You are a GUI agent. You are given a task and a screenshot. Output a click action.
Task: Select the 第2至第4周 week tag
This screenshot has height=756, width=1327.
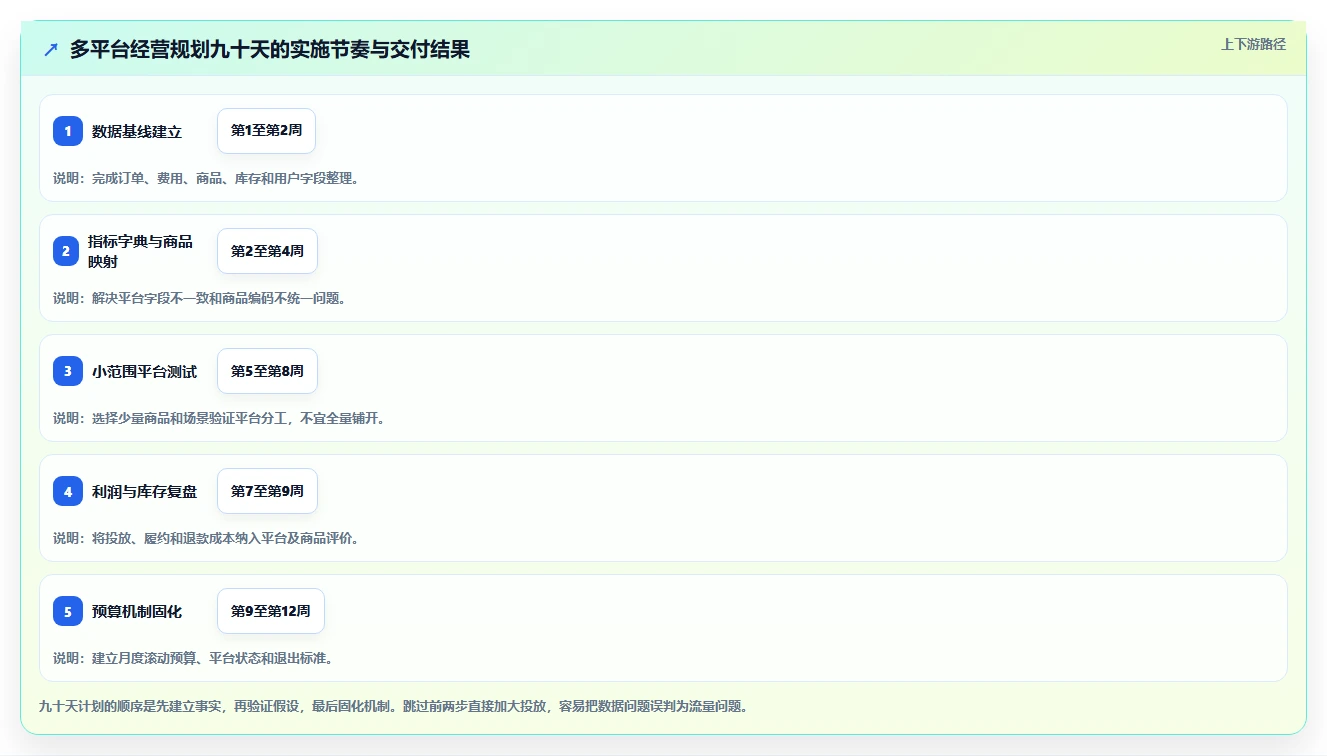click(x=267, y=251)
